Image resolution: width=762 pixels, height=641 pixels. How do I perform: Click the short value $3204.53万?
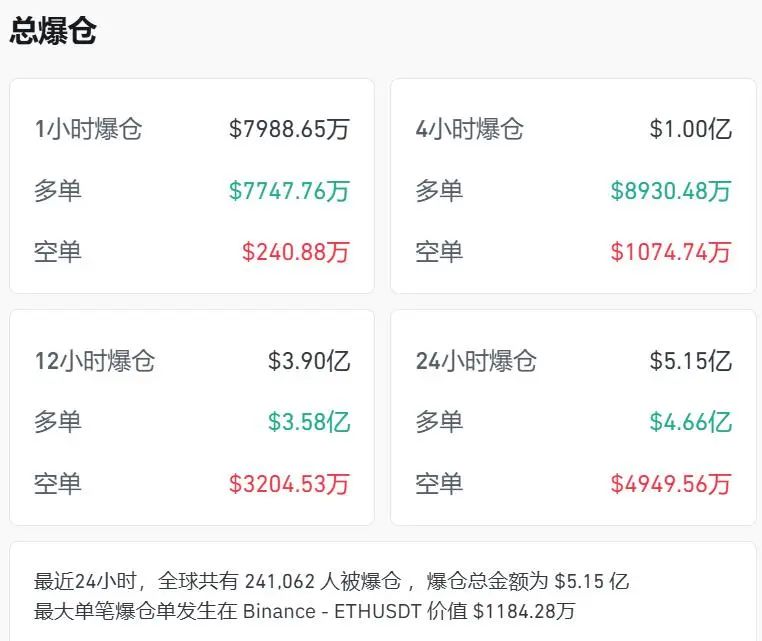(289, 484)
